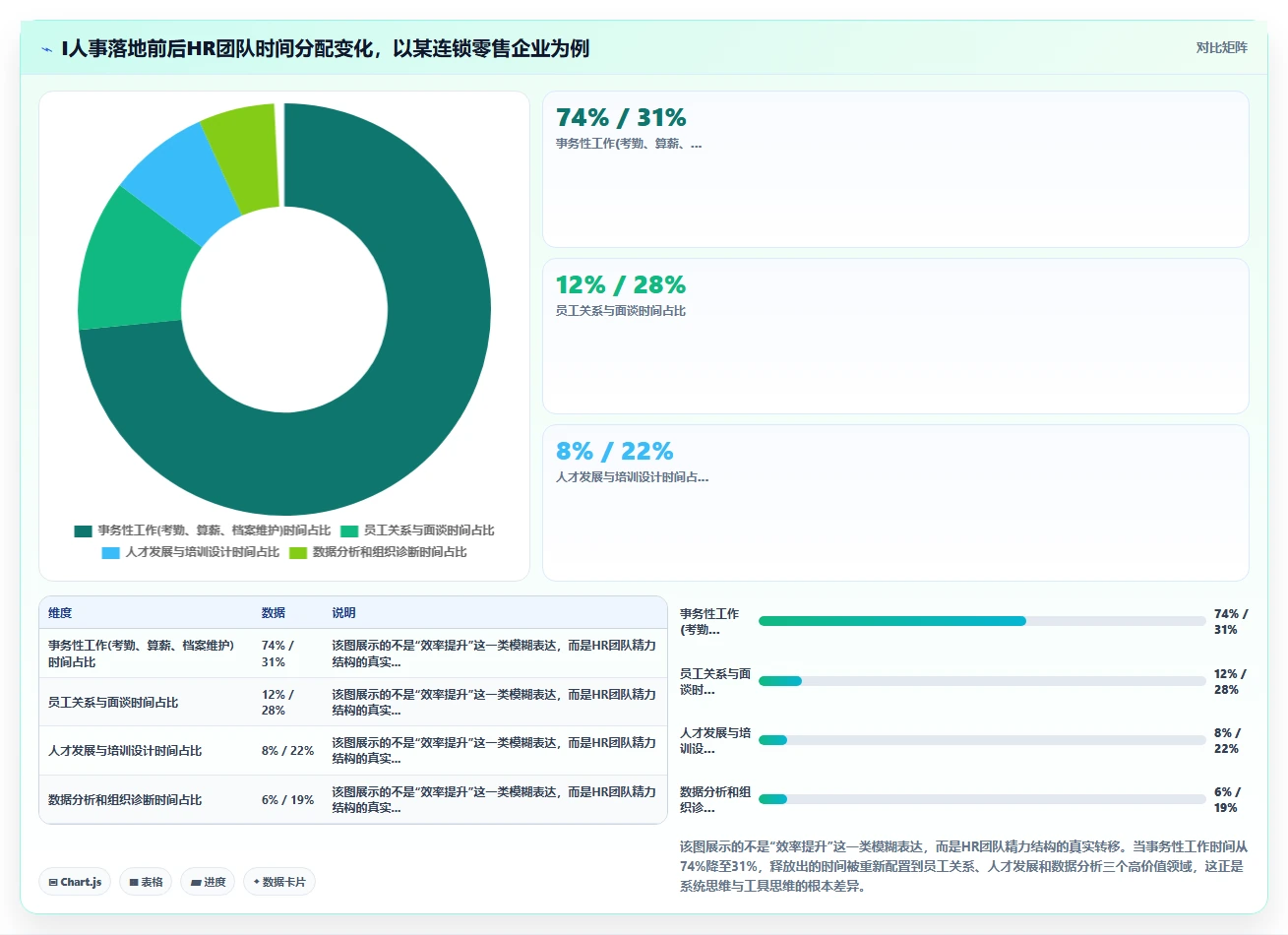Click progress bar for 员工关系与面谈
This screenshot has height=935, width=1288.
[982, 681]
